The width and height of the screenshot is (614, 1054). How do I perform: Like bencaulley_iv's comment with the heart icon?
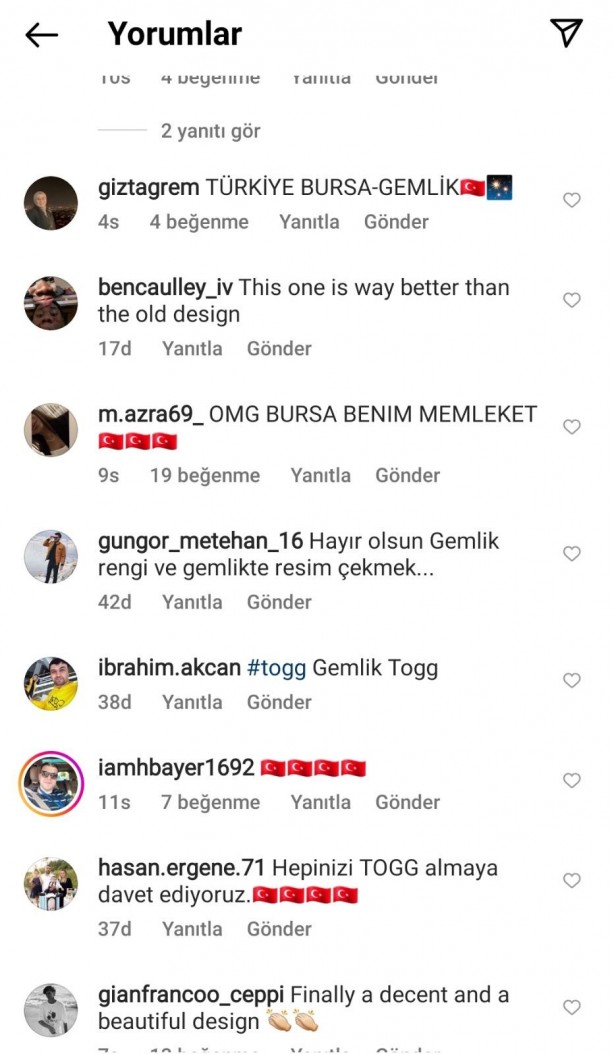click(x=571, y=300)
